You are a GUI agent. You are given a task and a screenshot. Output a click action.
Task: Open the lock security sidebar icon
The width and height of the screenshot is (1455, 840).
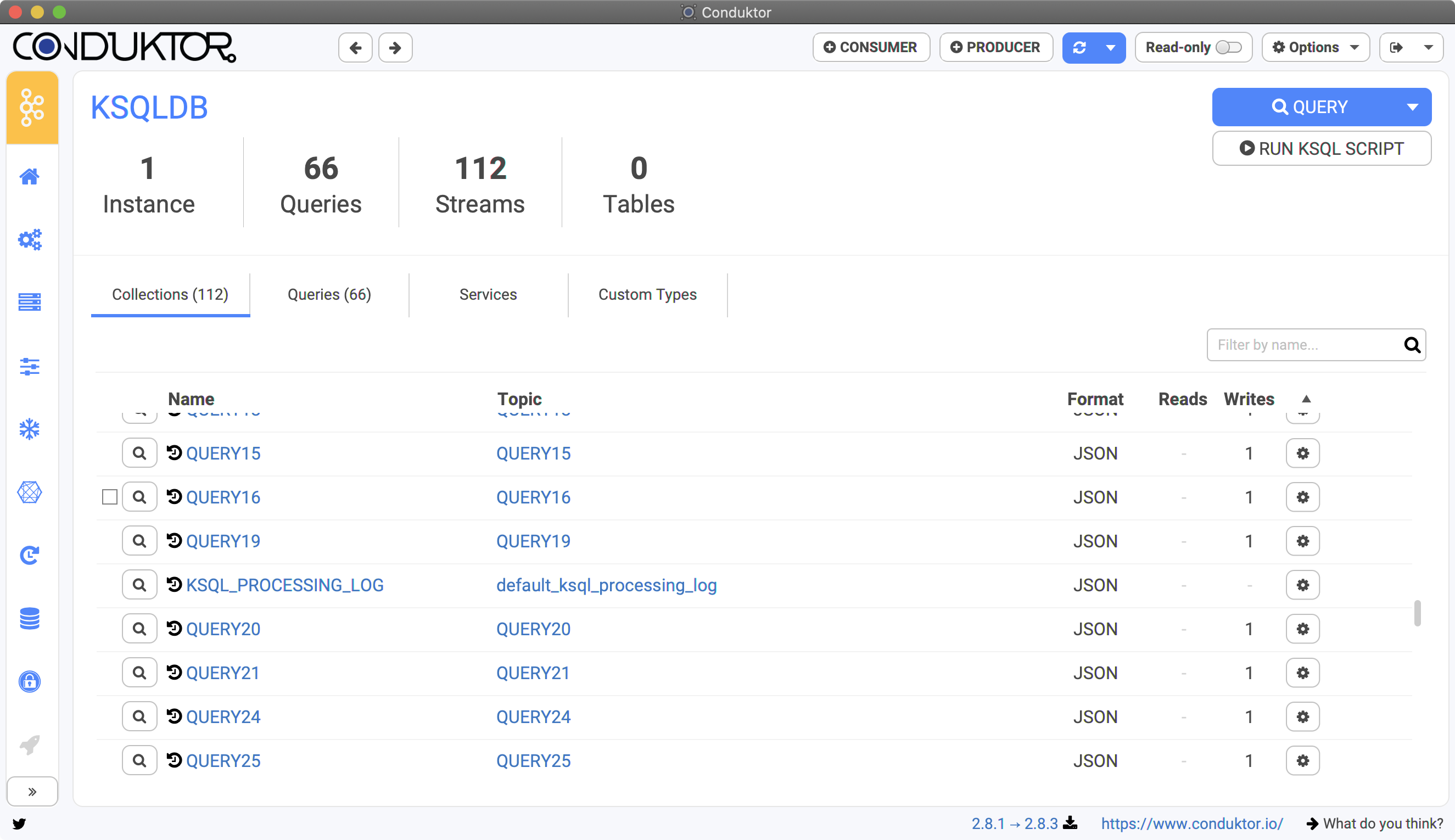point(30,681)
